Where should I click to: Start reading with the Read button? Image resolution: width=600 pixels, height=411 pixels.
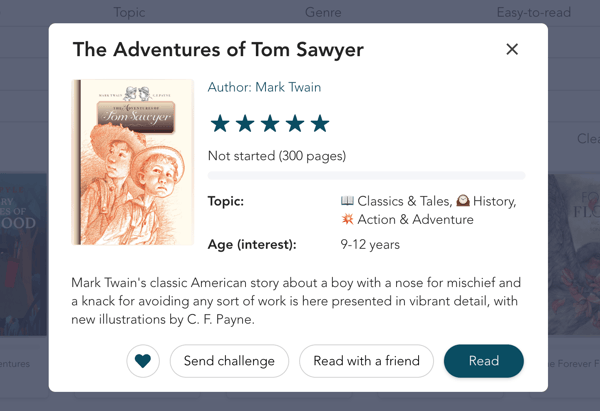point(483,361)
